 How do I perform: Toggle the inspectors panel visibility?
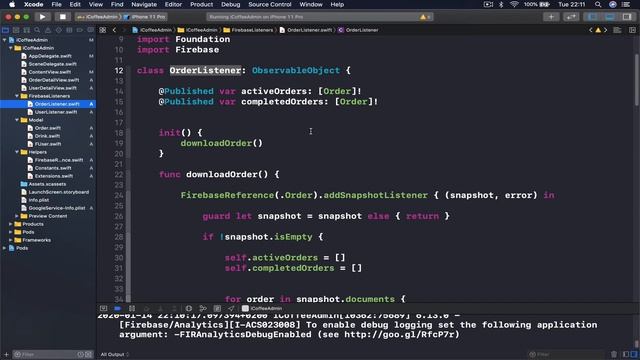pyautogui.click(x=627, y=17)
